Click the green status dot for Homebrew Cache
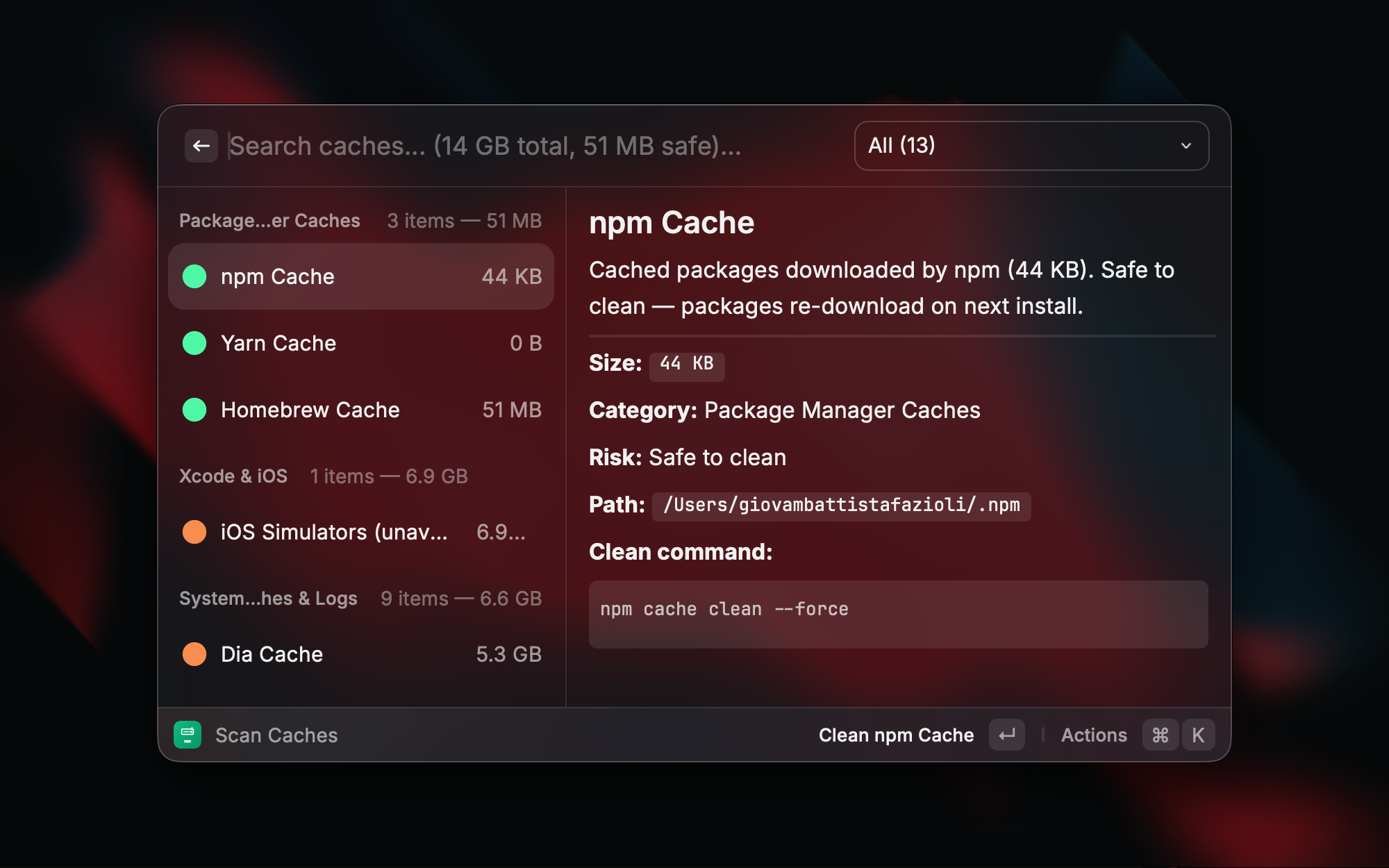This screenshot has width=1389, height=868. [x=194, y=410]
